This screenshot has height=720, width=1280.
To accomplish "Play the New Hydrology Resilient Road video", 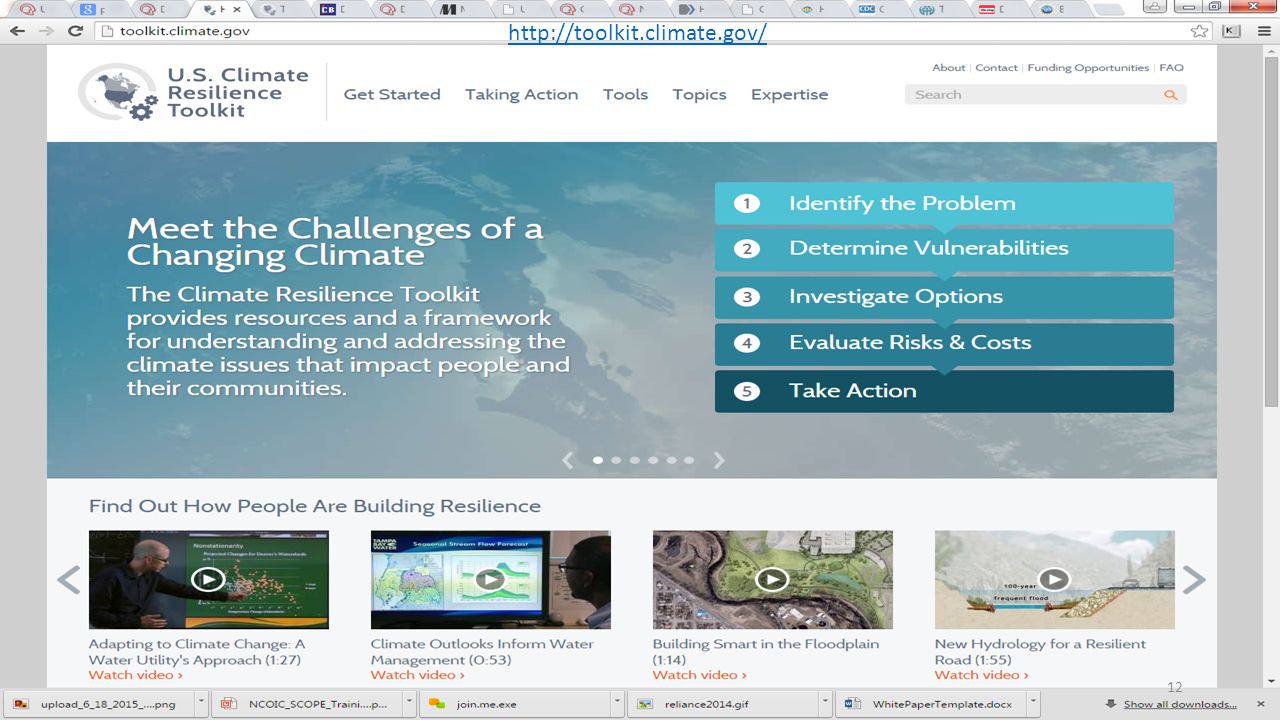I will pyautogui.click(x=1054, y=579).
